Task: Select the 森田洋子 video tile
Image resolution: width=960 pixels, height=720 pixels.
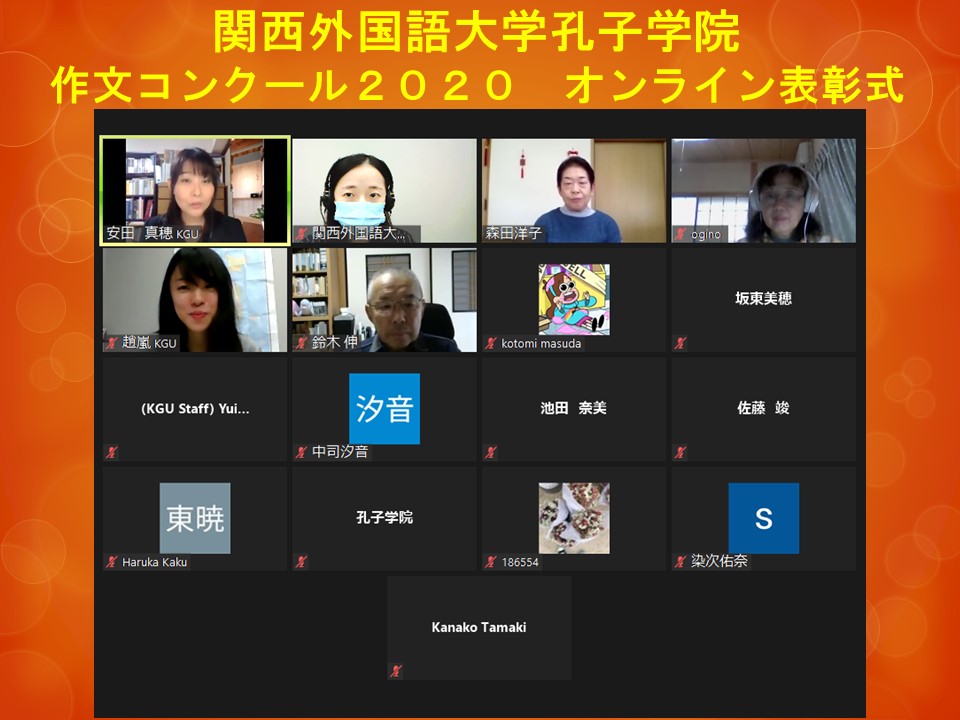Action: (x=573, y=188)
